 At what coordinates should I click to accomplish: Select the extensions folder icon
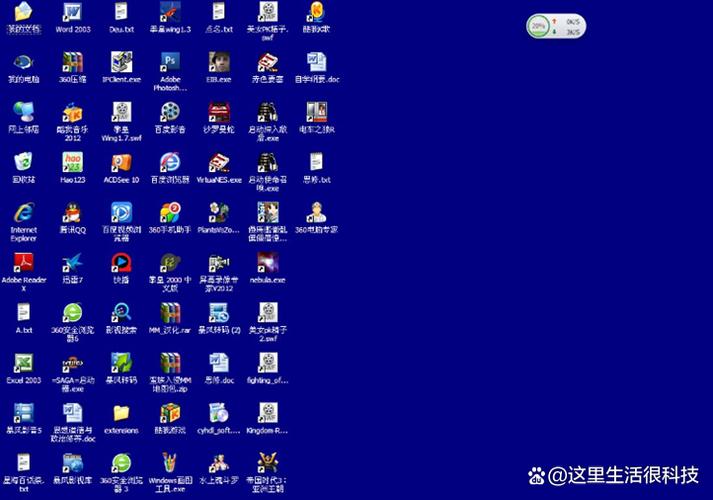(x=121, y=414)
